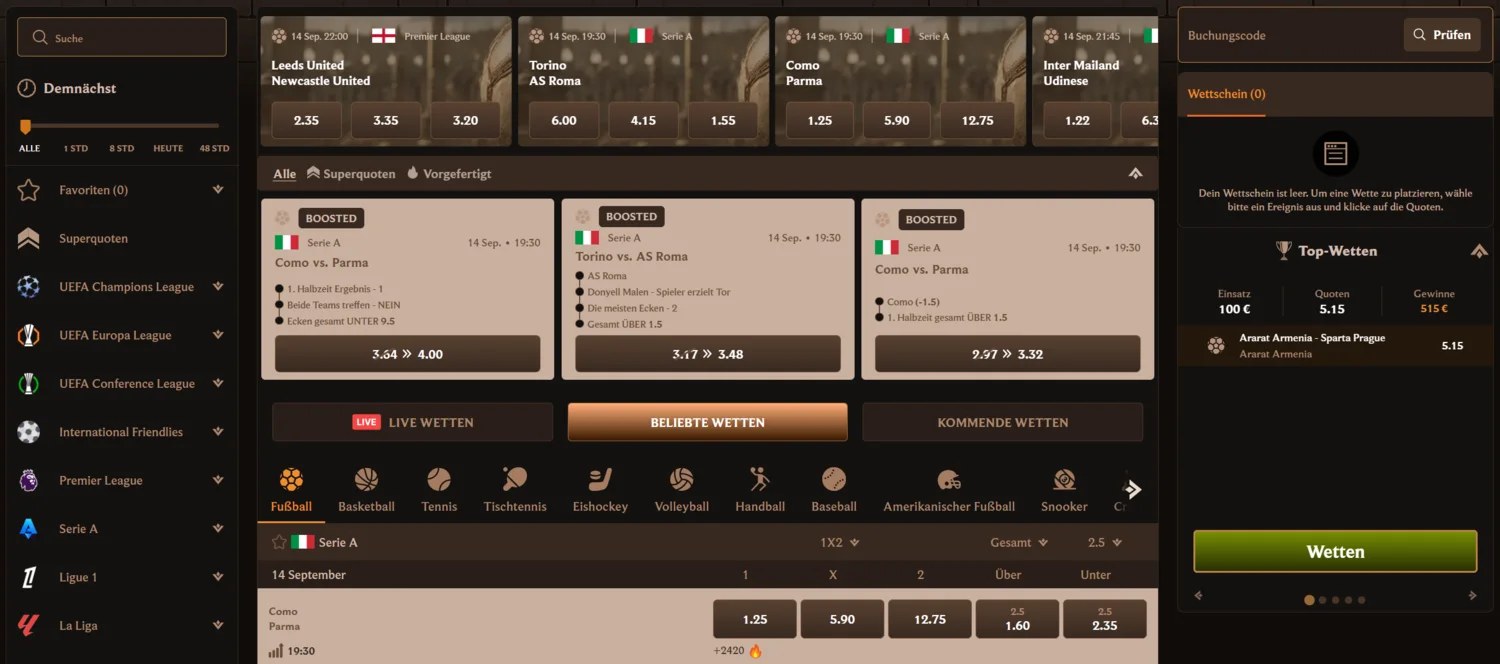Image resolution: width=1500 pixels, height=664 pixels.
Task: Select the Amerikanischer Fußball helmet icon
Action: [949, 479]
